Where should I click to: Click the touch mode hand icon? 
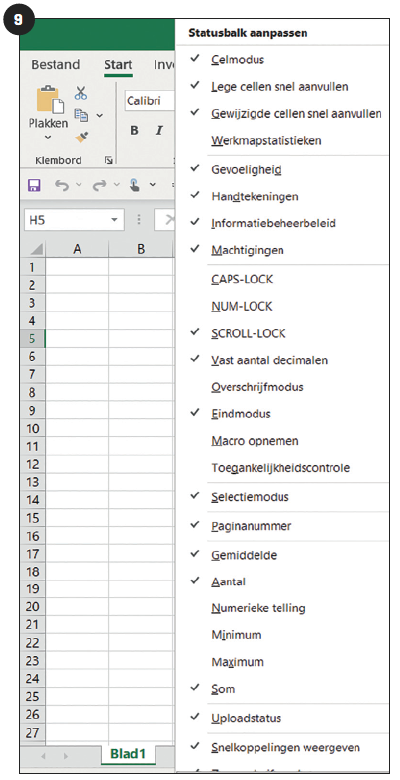click(x=134, y=185)
